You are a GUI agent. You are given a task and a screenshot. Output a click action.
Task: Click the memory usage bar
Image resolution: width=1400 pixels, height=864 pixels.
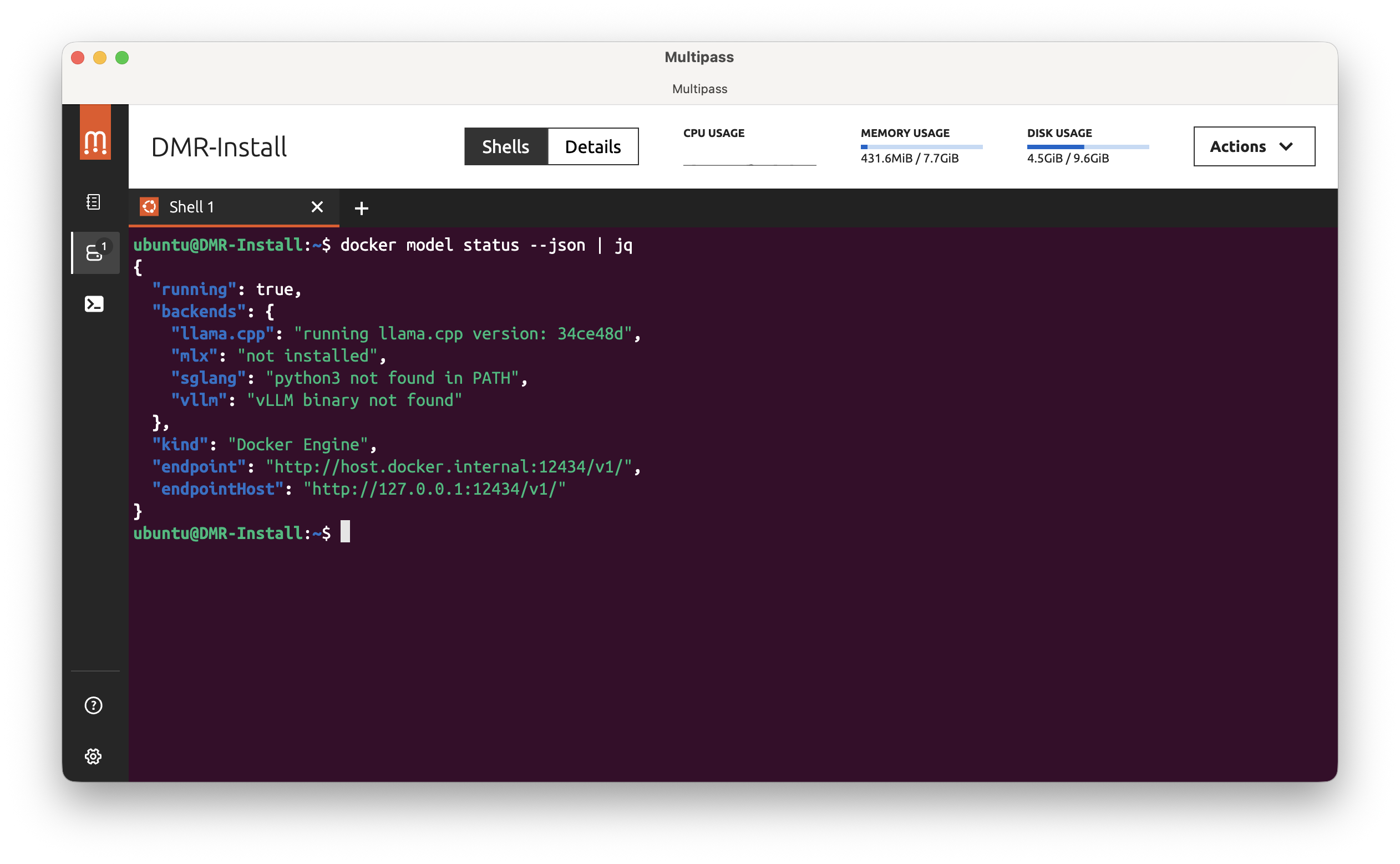point(921,147)
